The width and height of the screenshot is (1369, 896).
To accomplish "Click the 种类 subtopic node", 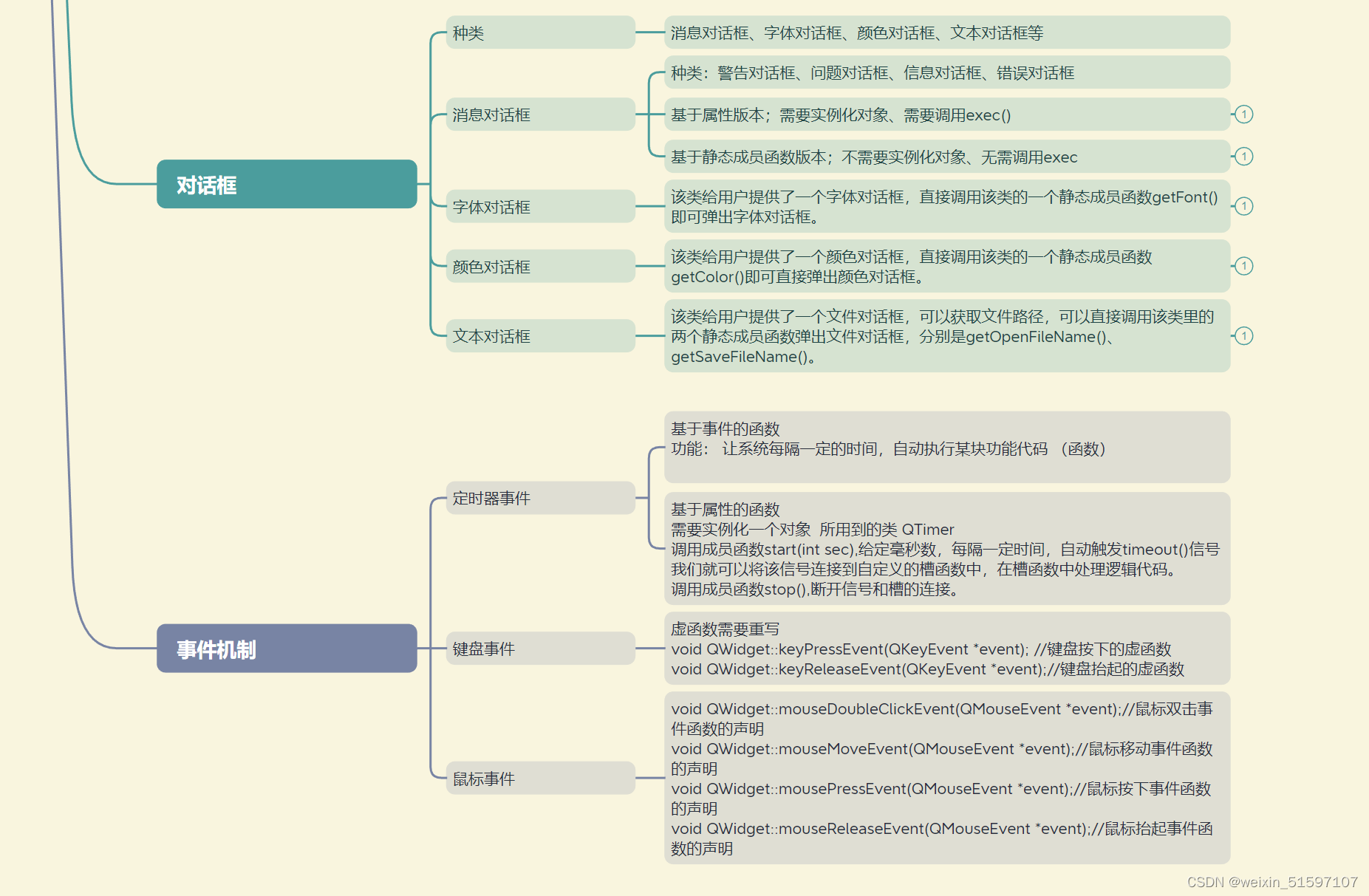I will coord(541,33).
